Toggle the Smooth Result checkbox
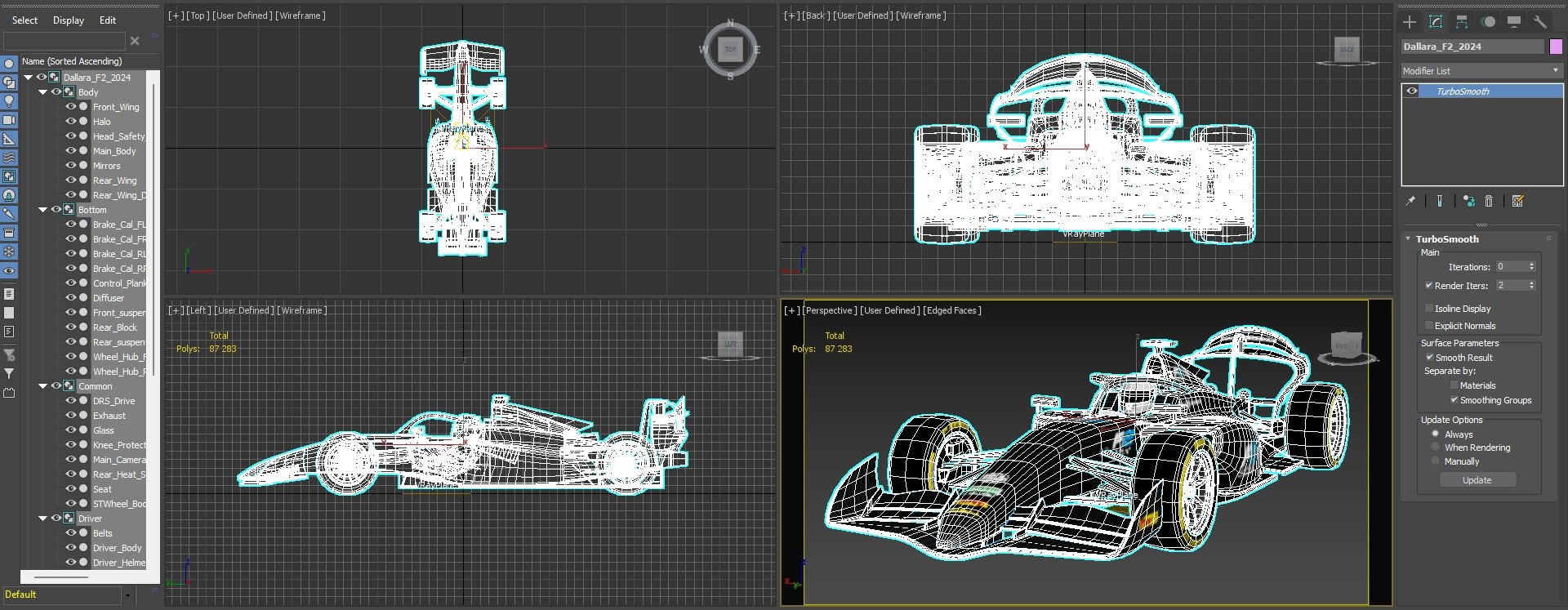The width and height of the screenshot is (1568, 610). click(x=1429, y=358)
